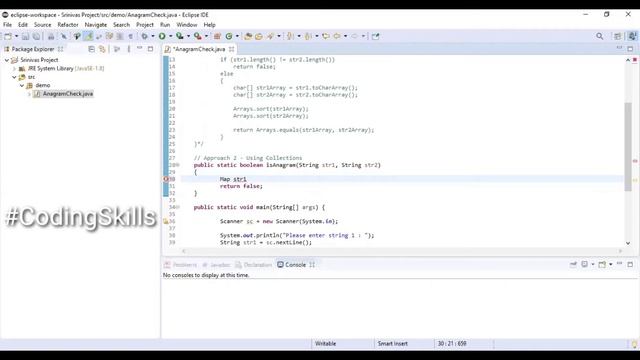Click the Next Annotation icon
The width and height of the screenshot is (640, 360).
[290, 36]
